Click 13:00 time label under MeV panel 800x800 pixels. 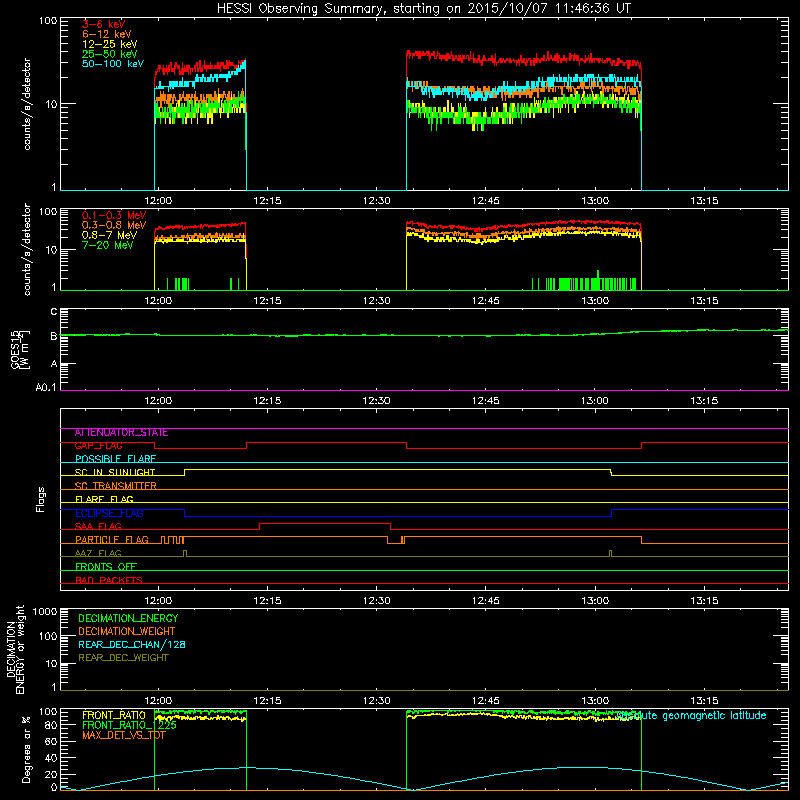[595, 301]
